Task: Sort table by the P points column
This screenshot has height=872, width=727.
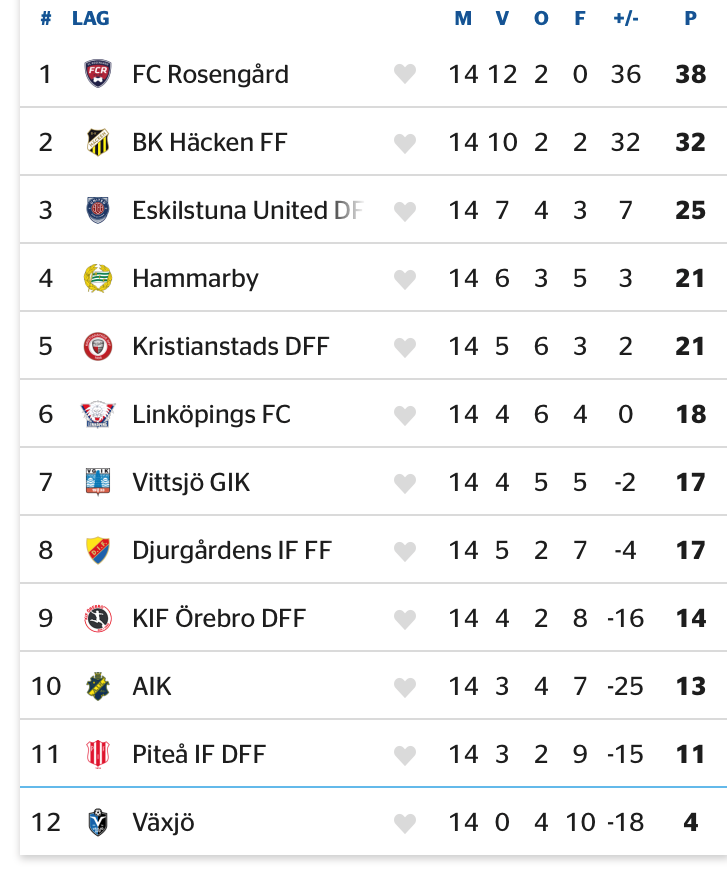Action: click(690, 19)
